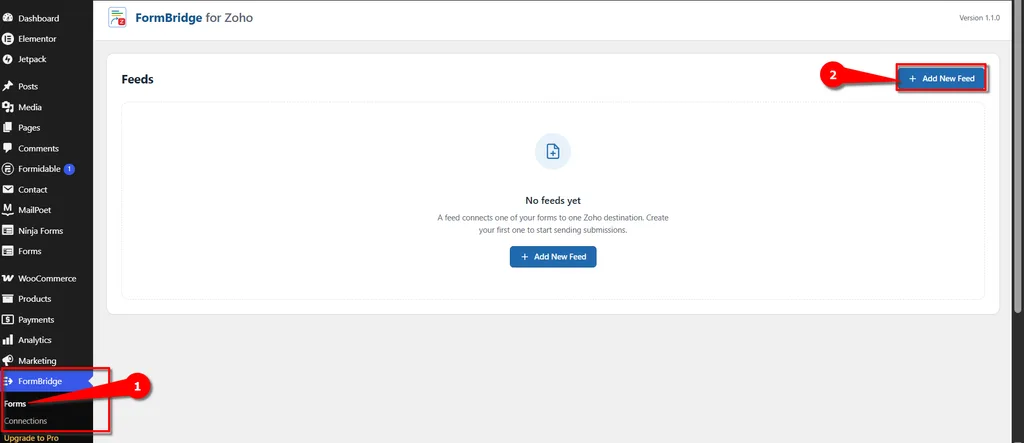
Task: Click the Posts pushpin icon
Action: [x=8, y=86]
